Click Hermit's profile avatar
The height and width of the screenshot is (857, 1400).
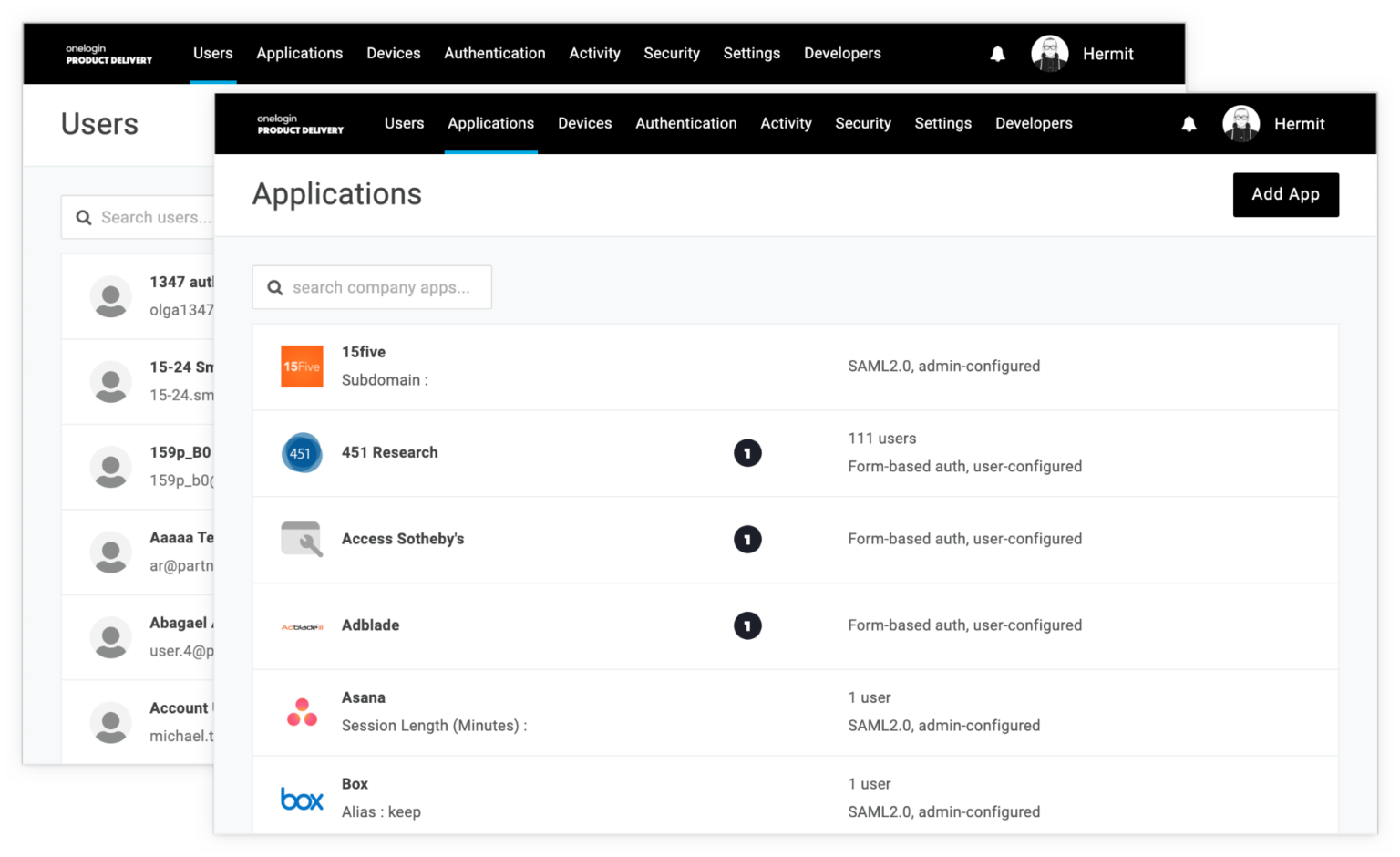(x=1240, y=123)
